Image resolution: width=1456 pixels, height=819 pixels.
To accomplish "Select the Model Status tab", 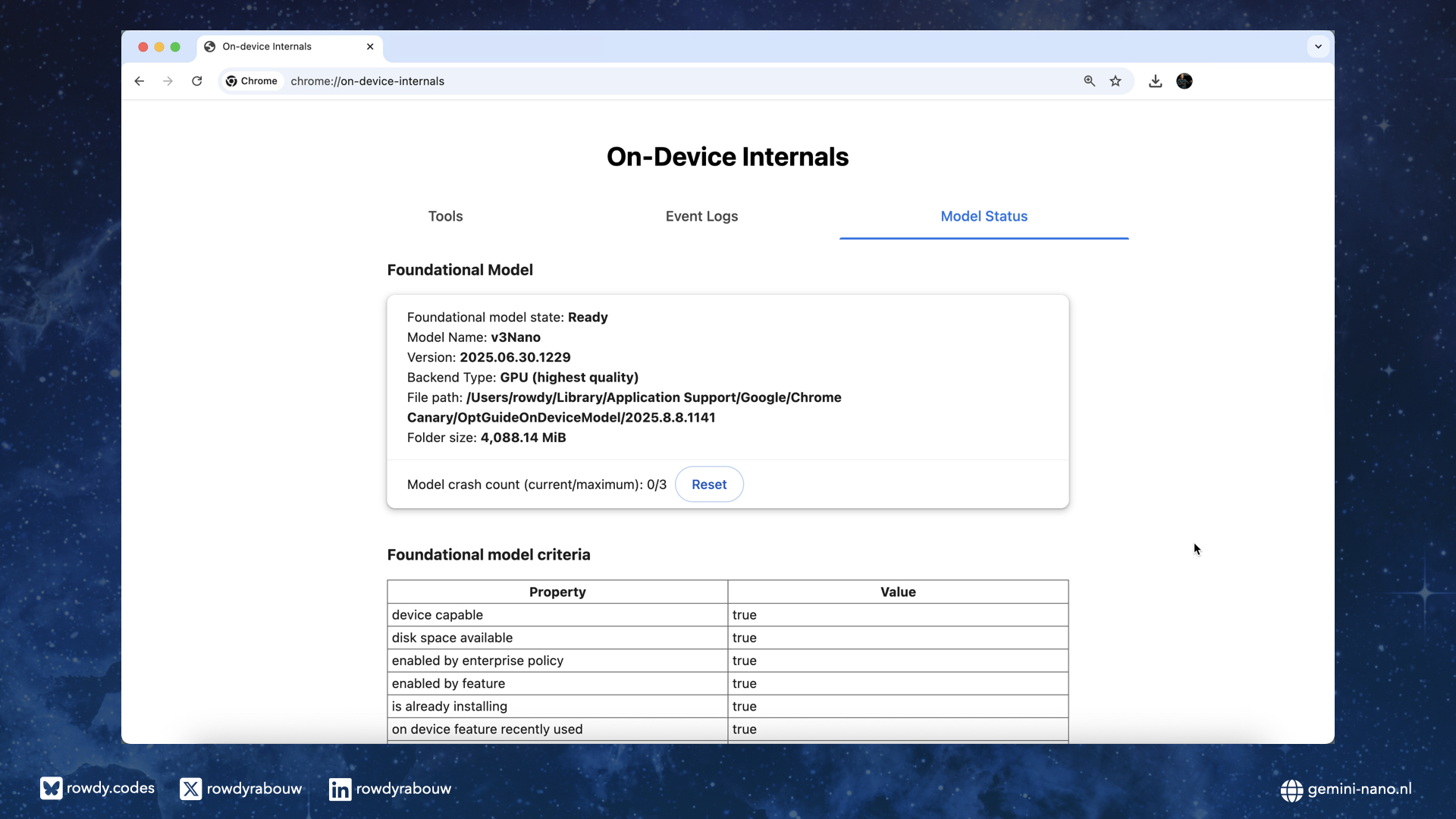I will click(984, 216).
